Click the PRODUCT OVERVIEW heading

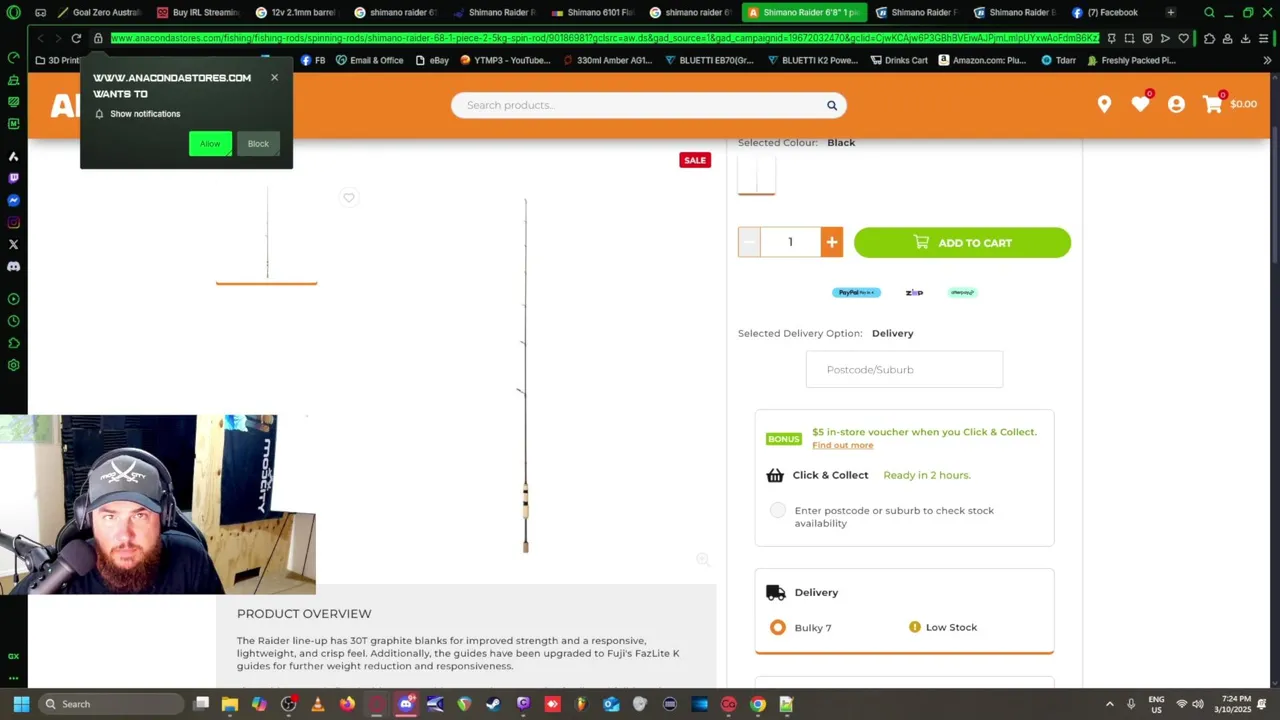(x=304, y=614)
